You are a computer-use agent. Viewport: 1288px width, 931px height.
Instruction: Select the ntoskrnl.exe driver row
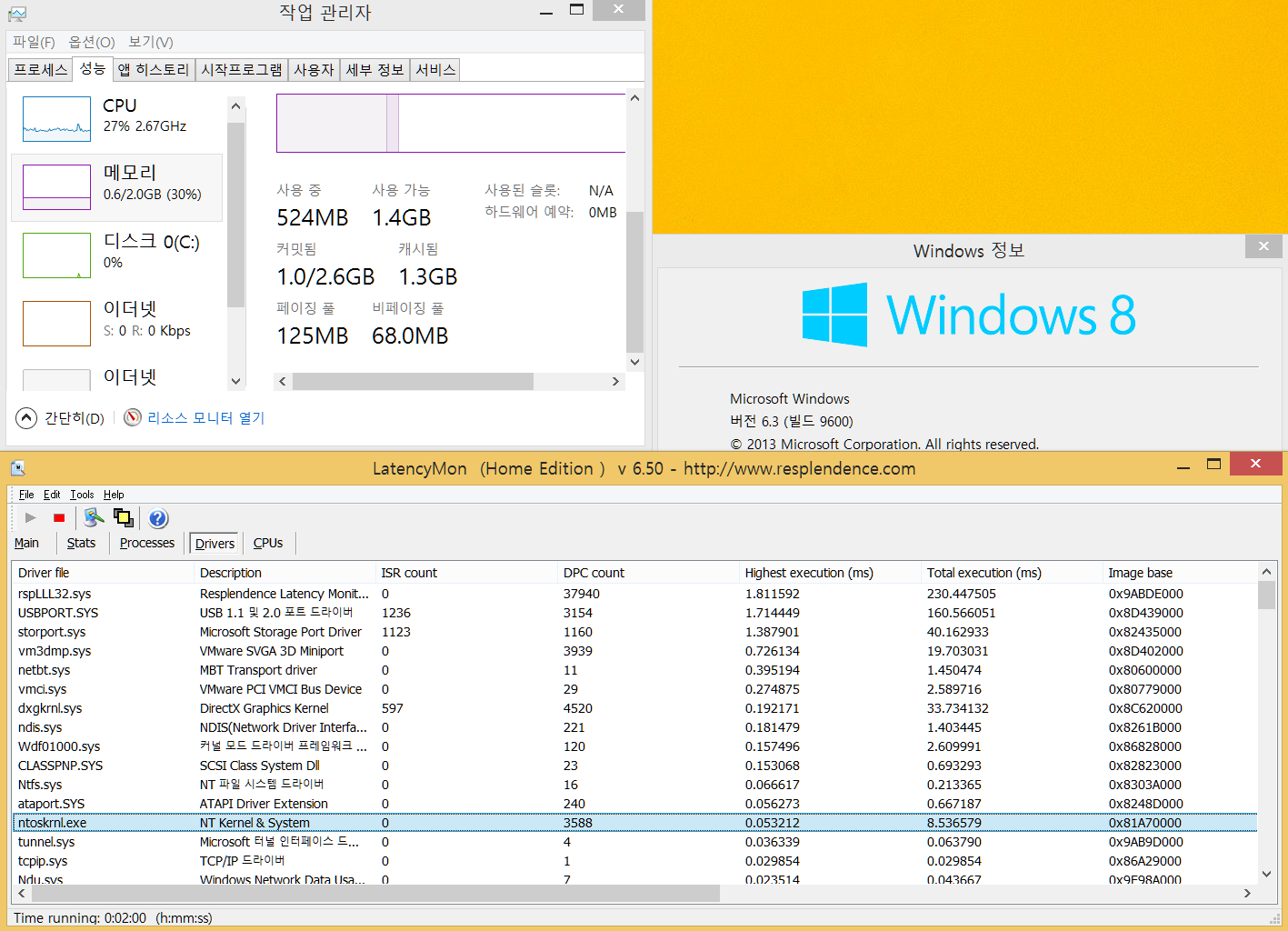634,823
